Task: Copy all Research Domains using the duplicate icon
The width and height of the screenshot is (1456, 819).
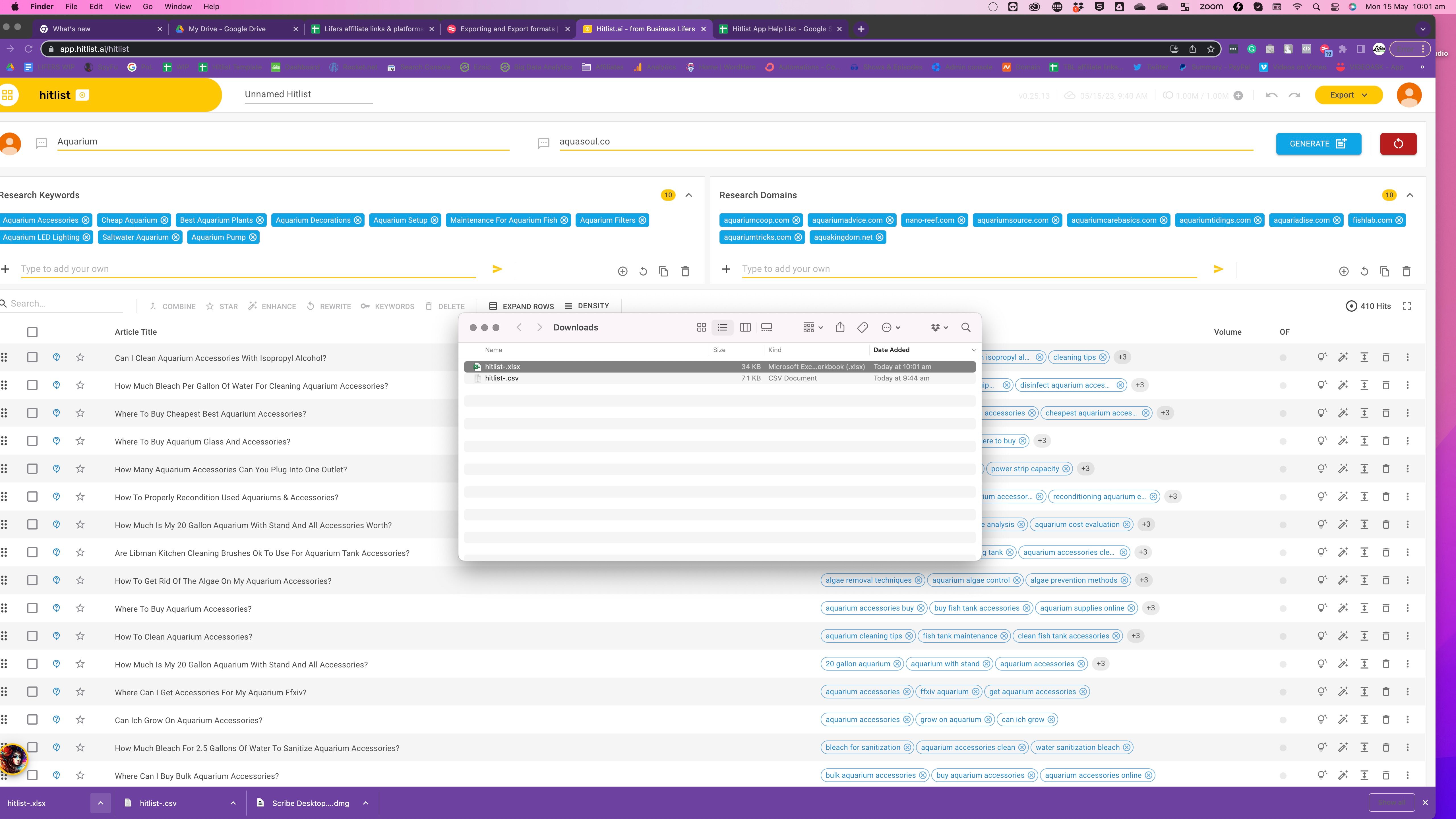Action: point(1384,271)
